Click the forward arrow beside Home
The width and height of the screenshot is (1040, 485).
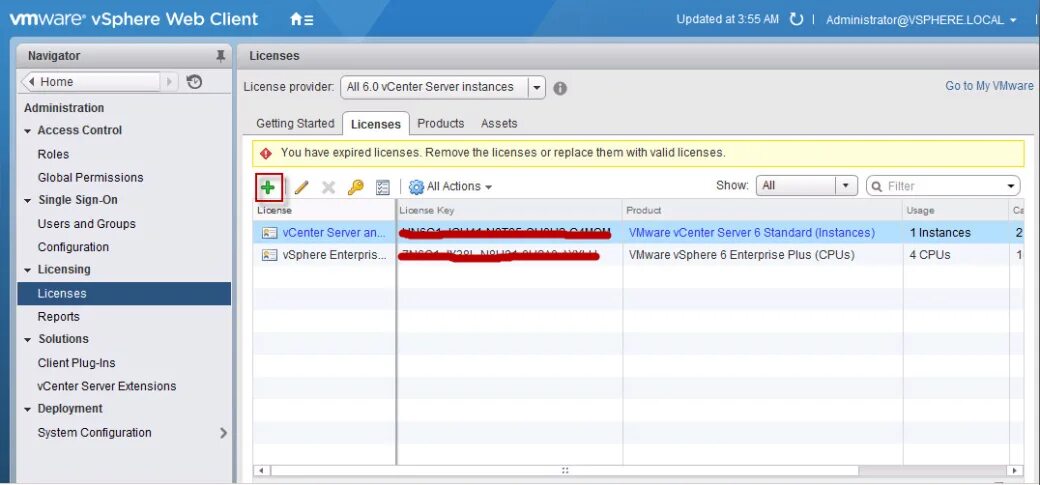[x=169, y=82]
